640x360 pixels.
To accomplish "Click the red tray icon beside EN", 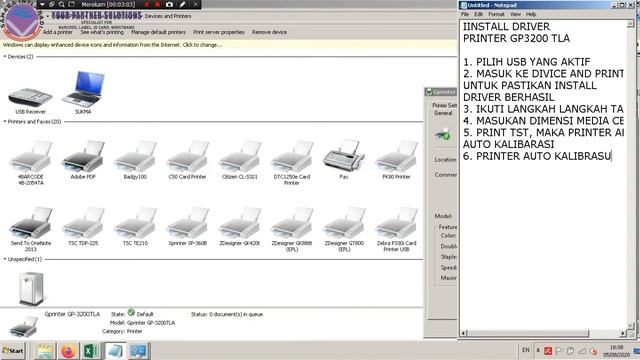I will click(x=548, y=351).
